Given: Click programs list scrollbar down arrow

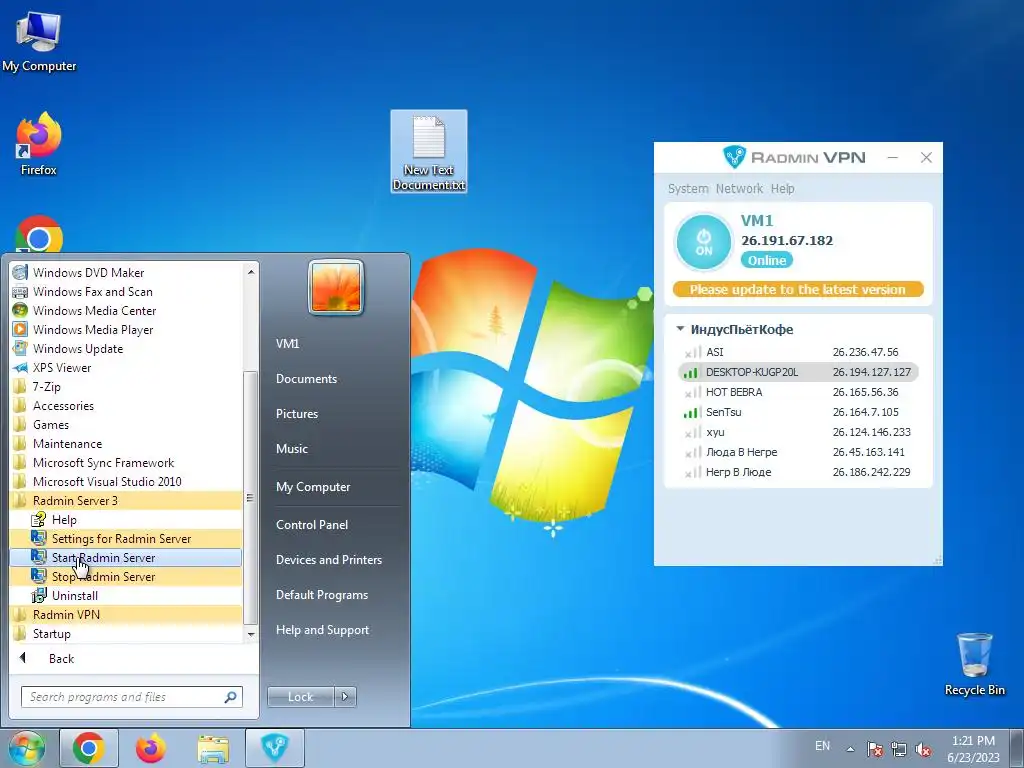Looking at the screenshot, I should (251, 634).
